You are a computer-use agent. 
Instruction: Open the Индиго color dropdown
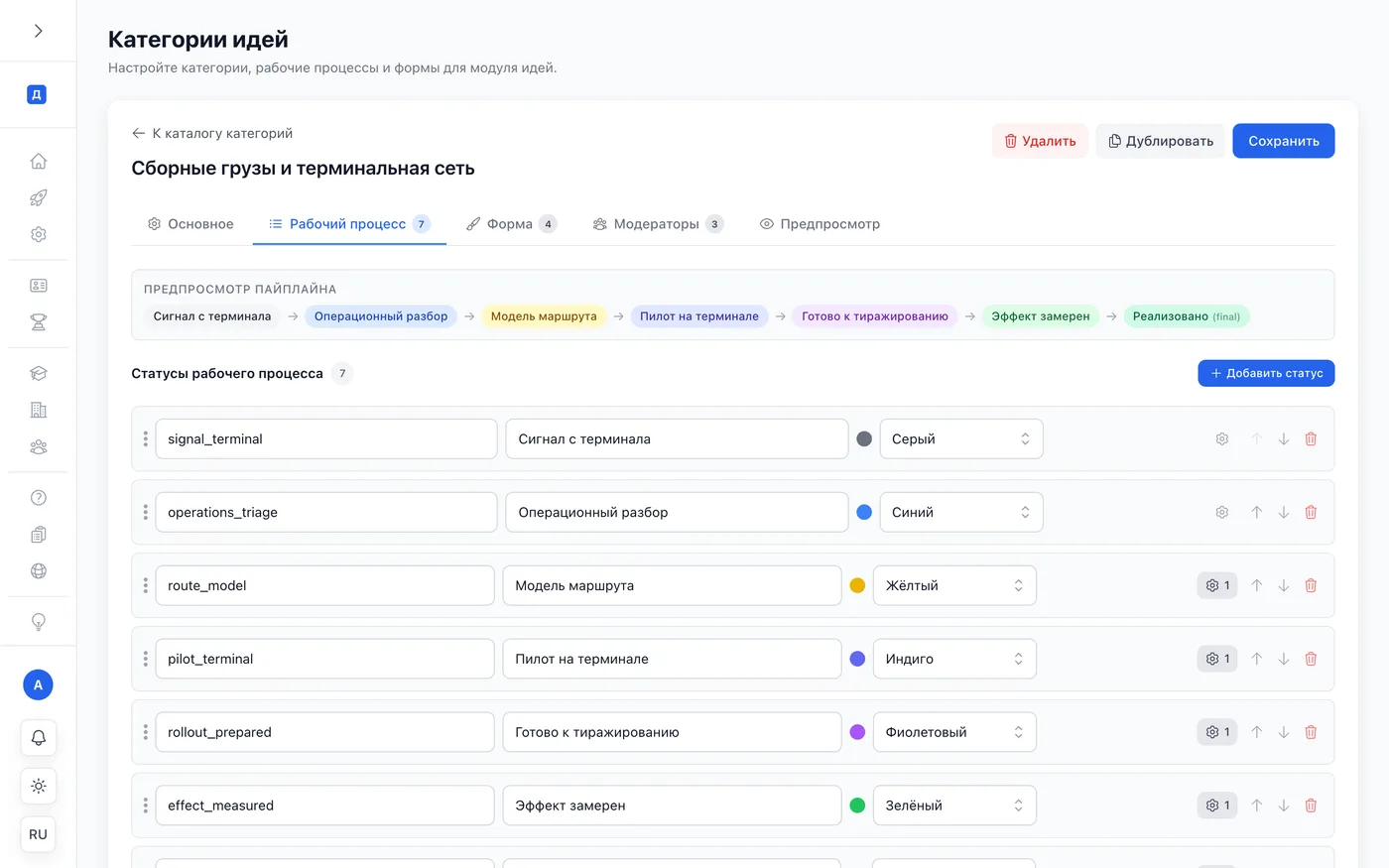click(954, 659)
